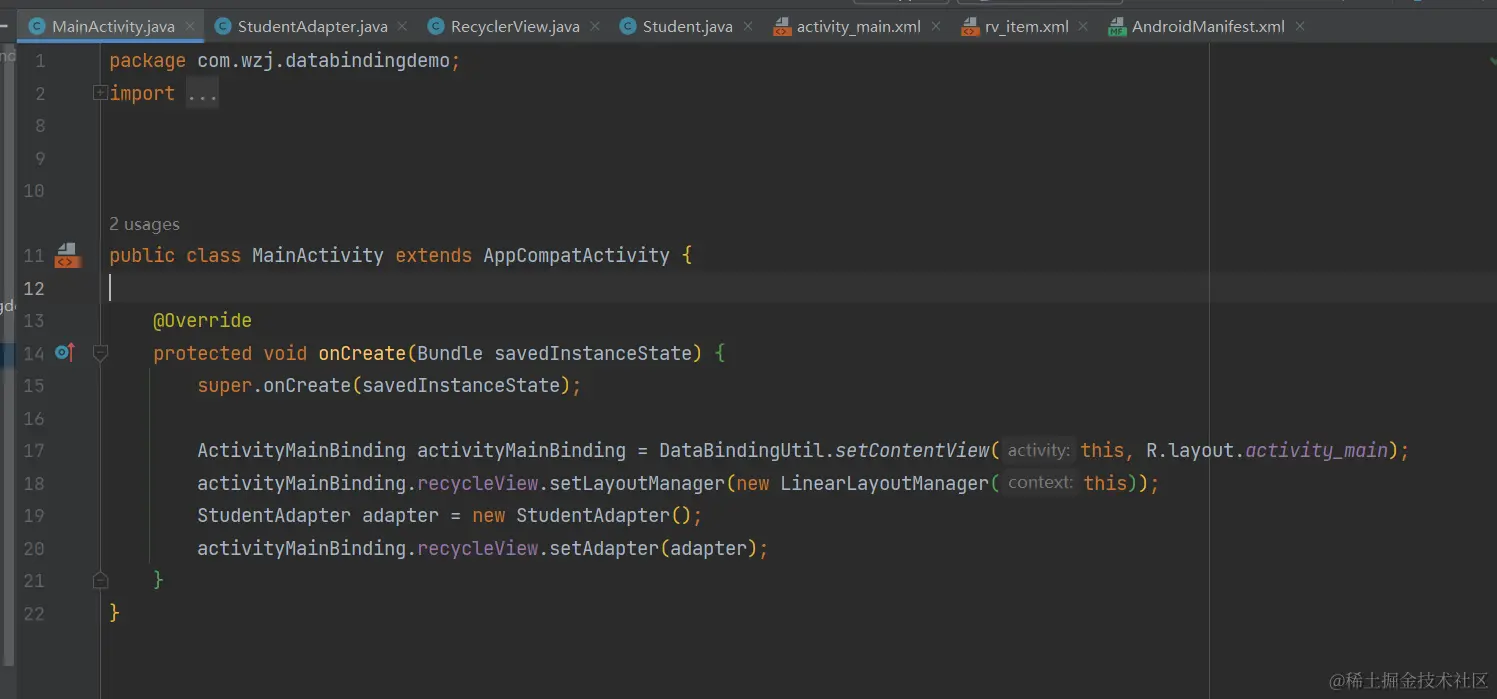Click the onCreate closing fold marker
The height and width of the screenshot is (699, 1497).
[x=100, y=580]
